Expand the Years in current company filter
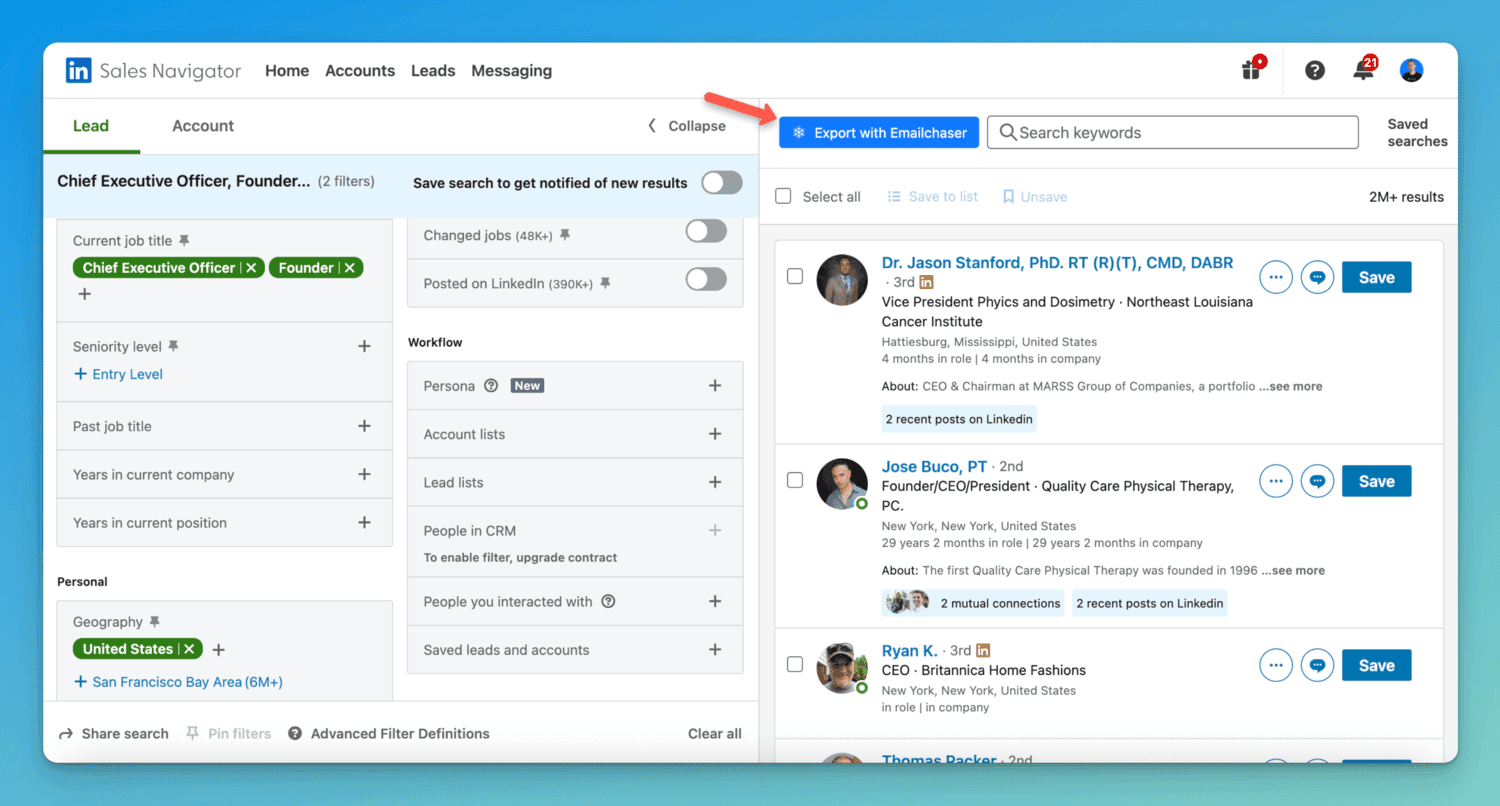 364,474
